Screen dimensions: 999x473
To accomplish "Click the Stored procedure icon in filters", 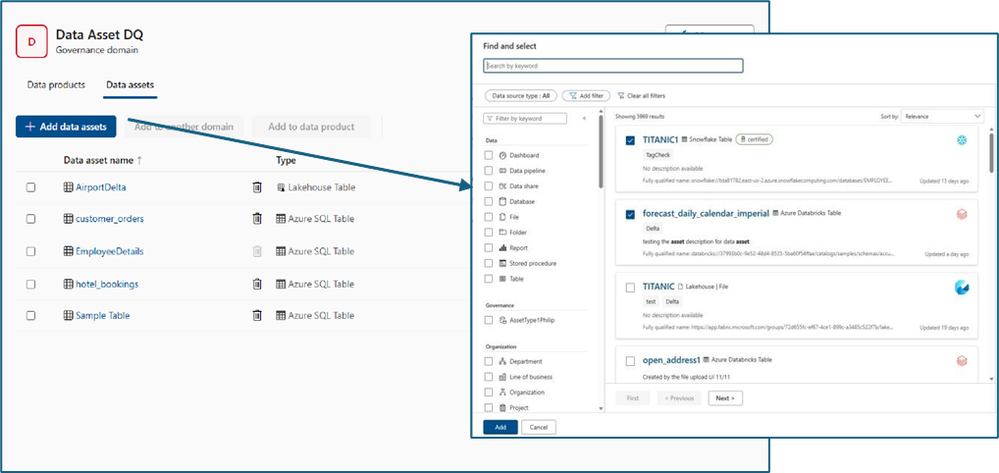I will [503, 263].
